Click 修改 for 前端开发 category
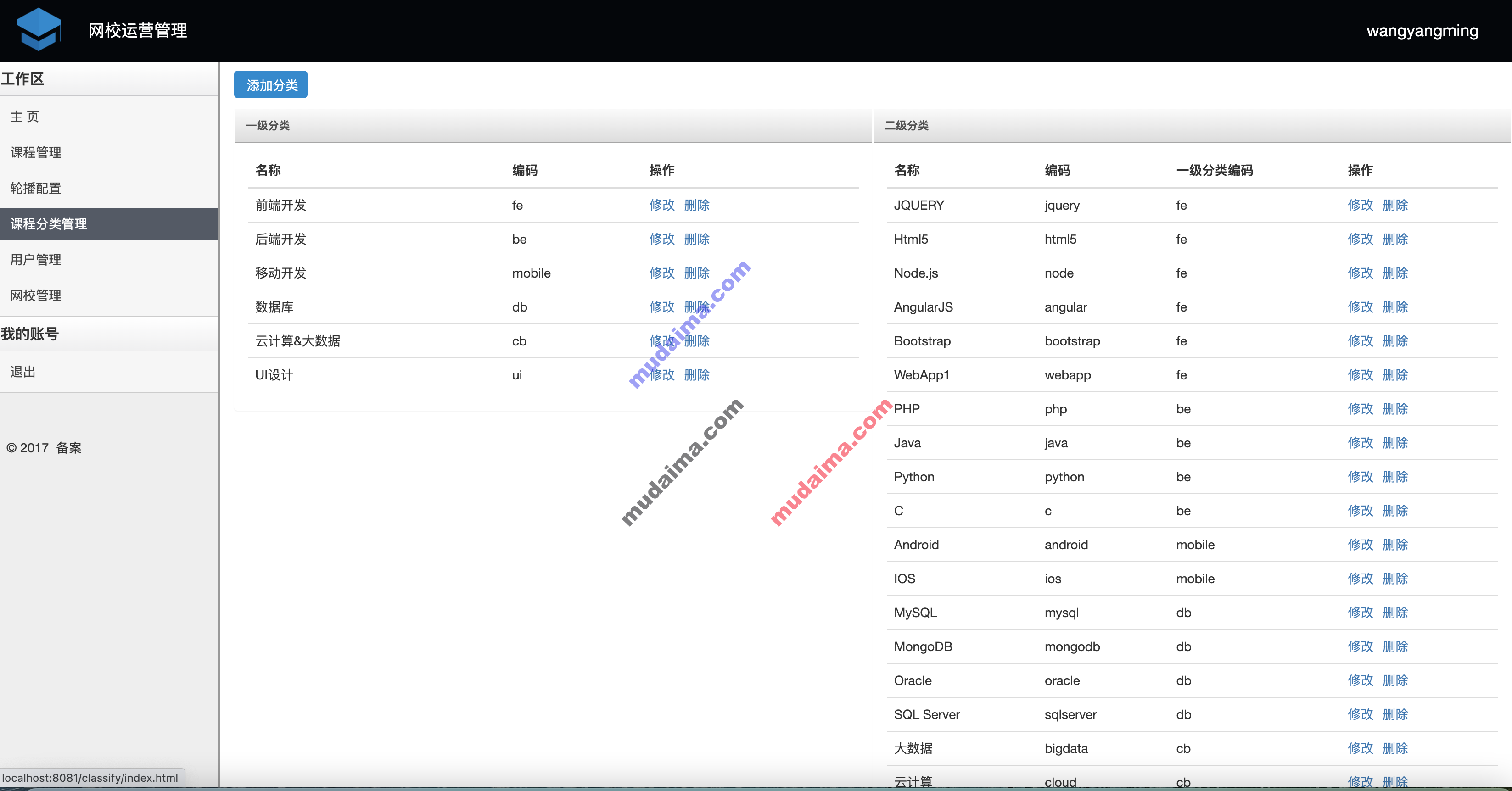 pos(661,206)
